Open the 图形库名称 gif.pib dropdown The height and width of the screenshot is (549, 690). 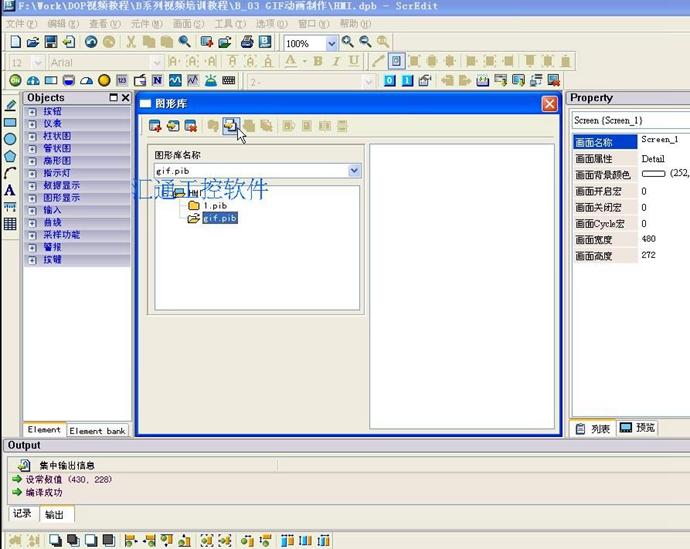[x=354, y=171]
